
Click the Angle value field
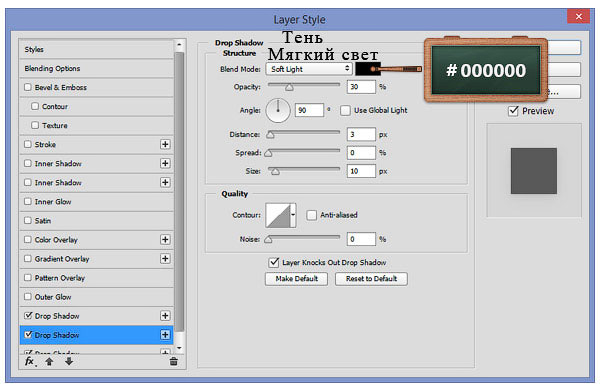tap(310, 110)
